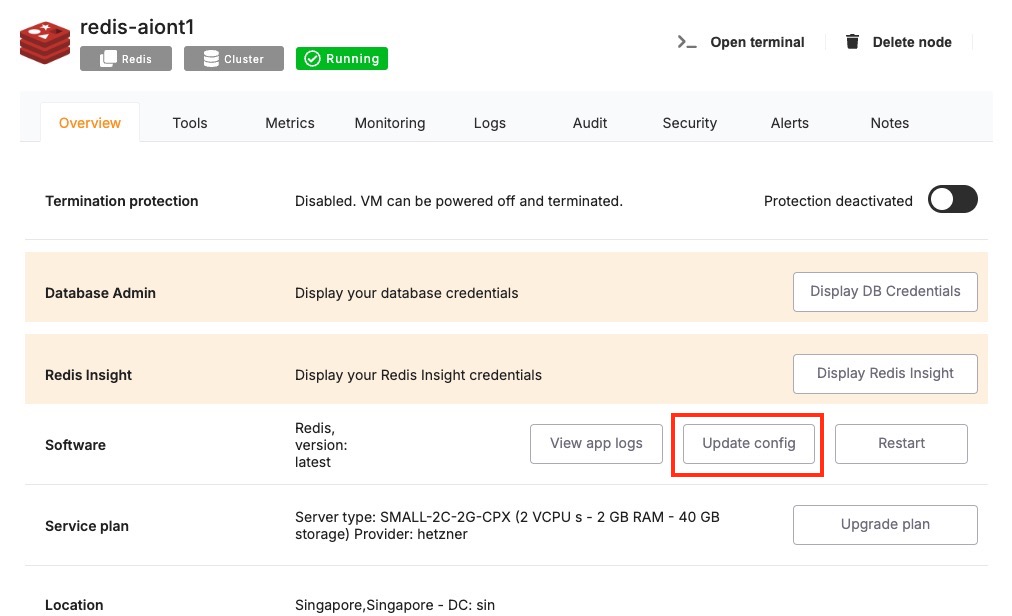Open the Security tab
The height and width of the screenshot is (616, 1012).
[690, 123]
